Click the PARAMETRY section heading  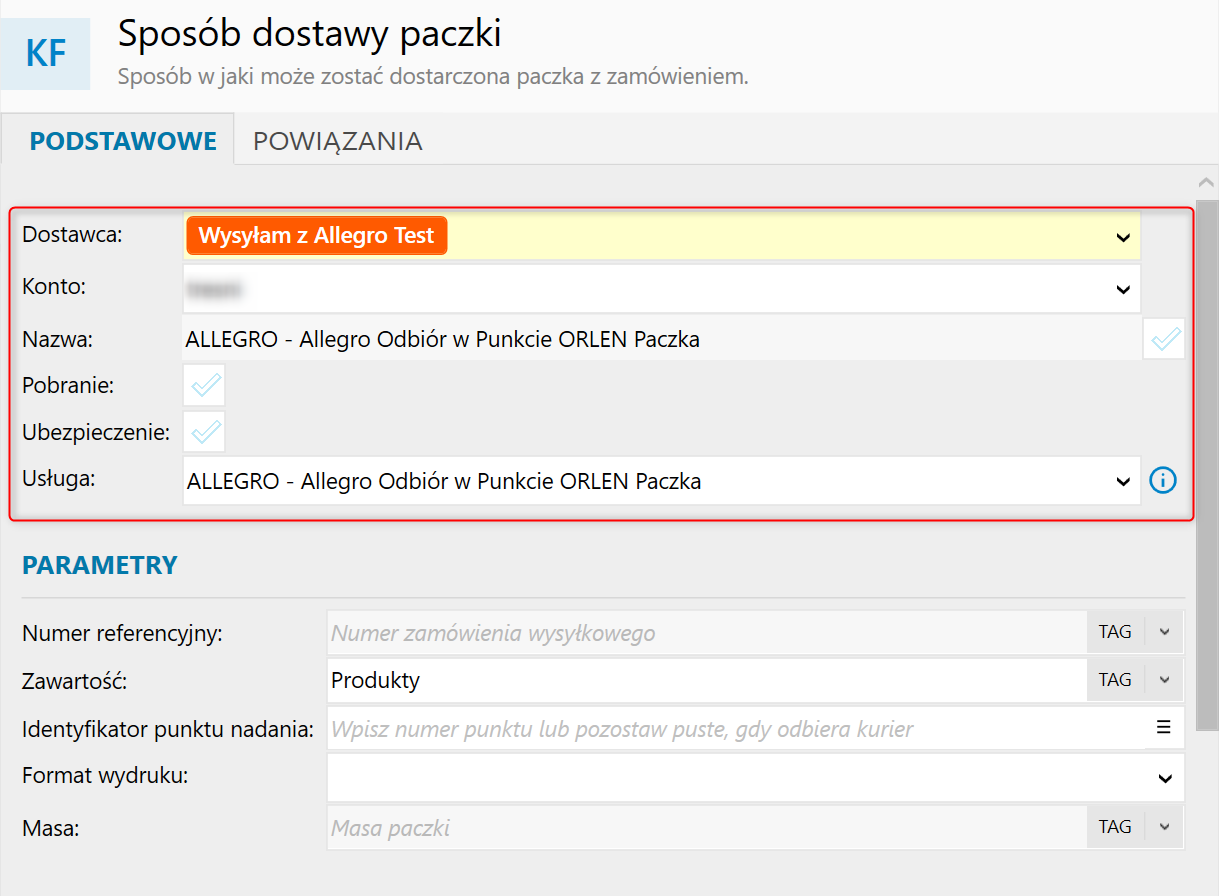tap(100, 565)
